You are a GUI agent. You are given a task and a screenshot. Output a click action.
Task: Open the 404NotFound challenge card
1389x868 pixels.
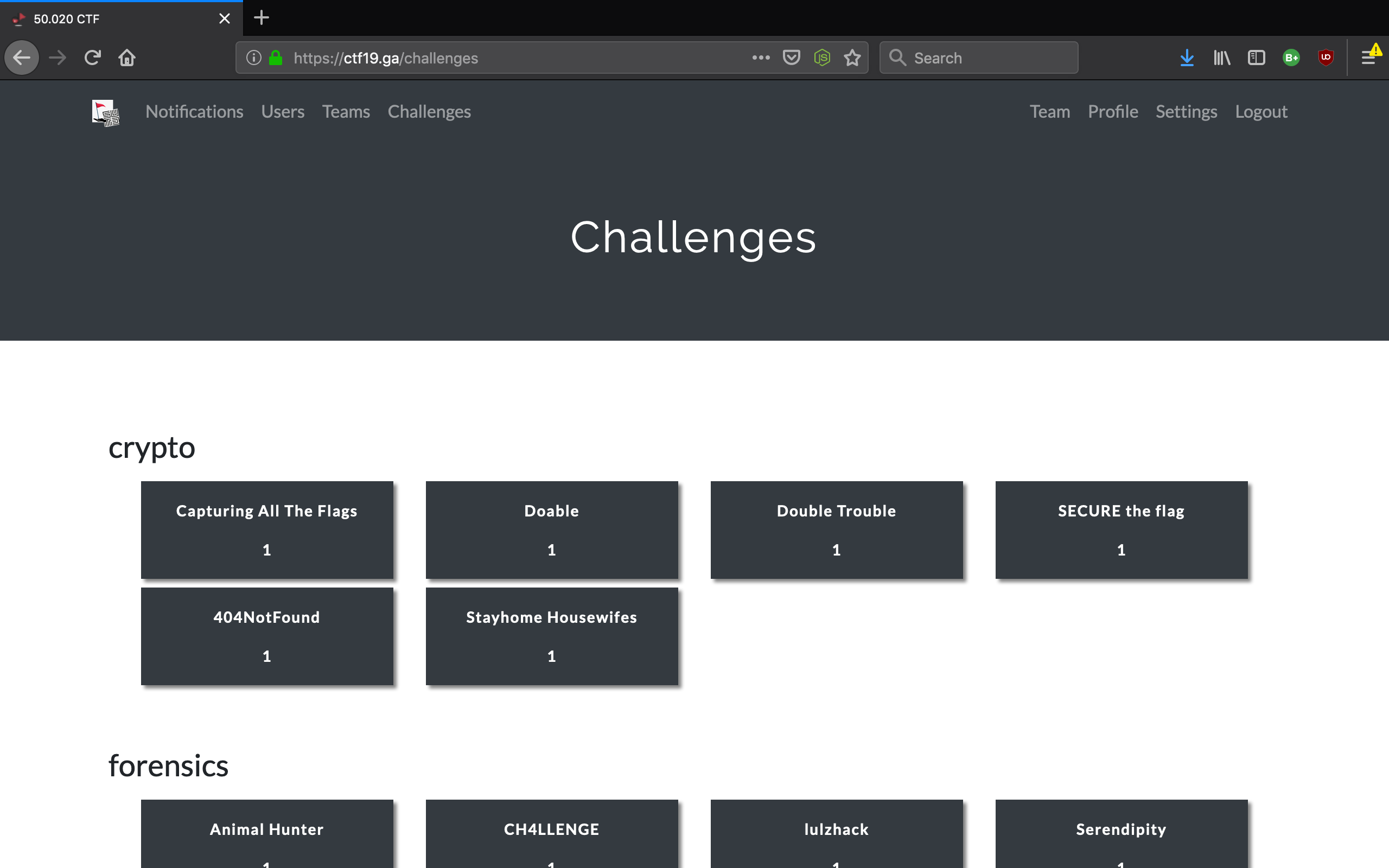[x=267, y=635]
